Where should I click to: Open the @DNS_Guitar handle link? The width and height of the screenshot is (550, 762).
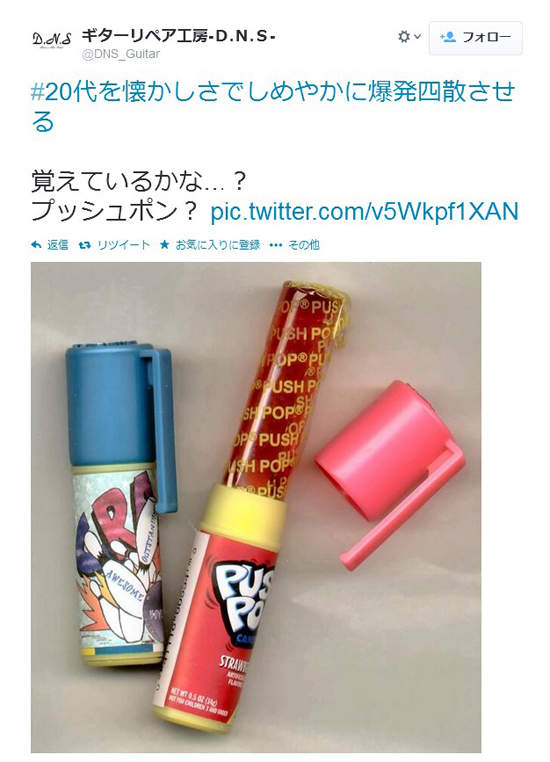120,54
